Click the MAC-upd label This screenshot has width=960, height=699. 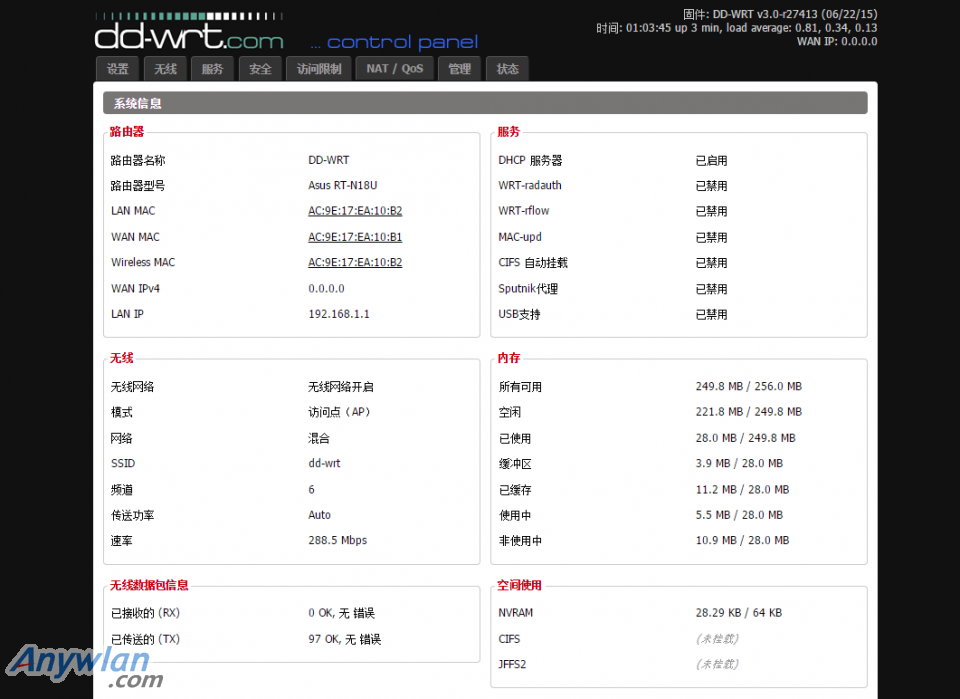click(x=520, y=237)
